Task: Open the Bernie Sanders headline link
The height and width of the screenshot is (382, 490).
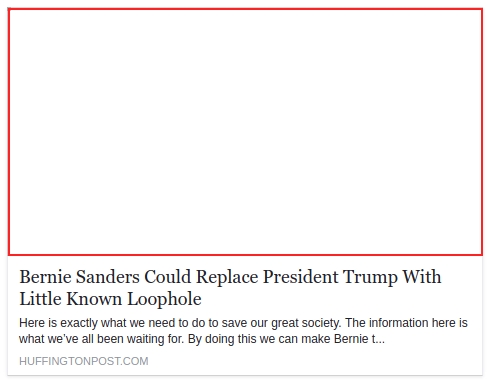Action: click(230, 287)
